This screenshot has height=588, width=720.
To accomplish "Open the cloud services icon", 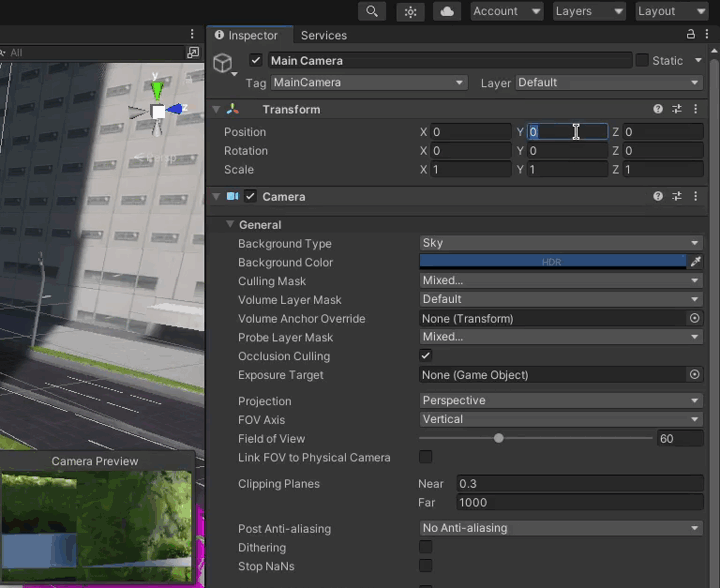I will click(x=447, y=11).
